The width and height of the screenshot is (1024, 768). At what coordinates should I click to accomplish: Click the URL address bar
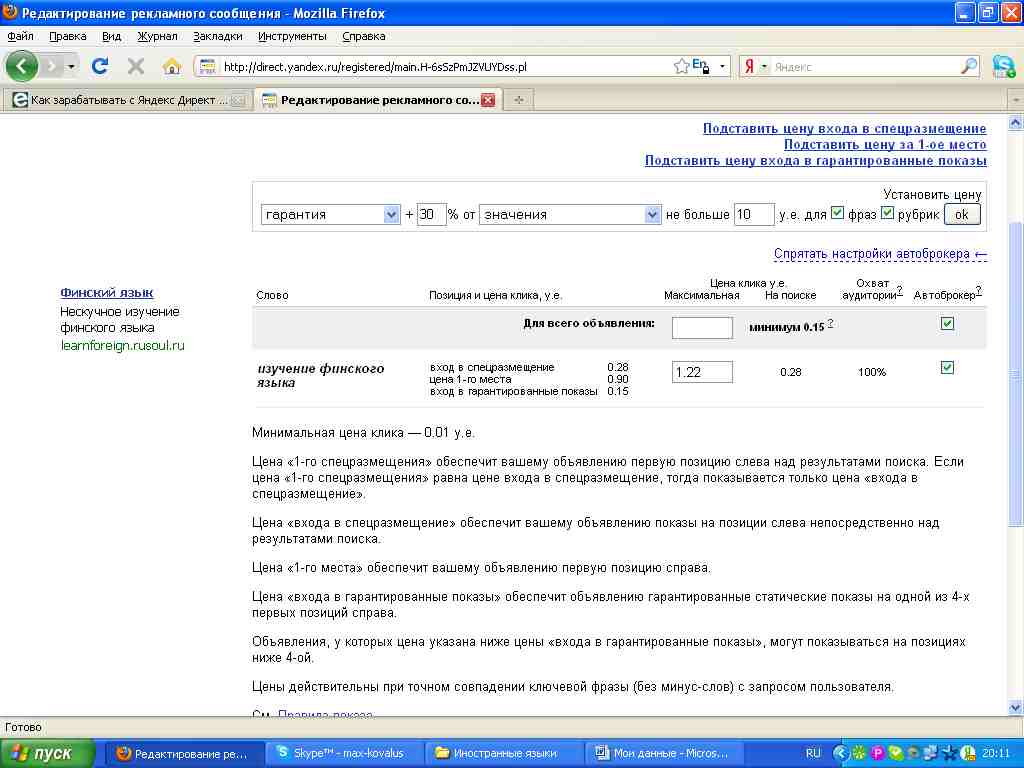point(445,66)
